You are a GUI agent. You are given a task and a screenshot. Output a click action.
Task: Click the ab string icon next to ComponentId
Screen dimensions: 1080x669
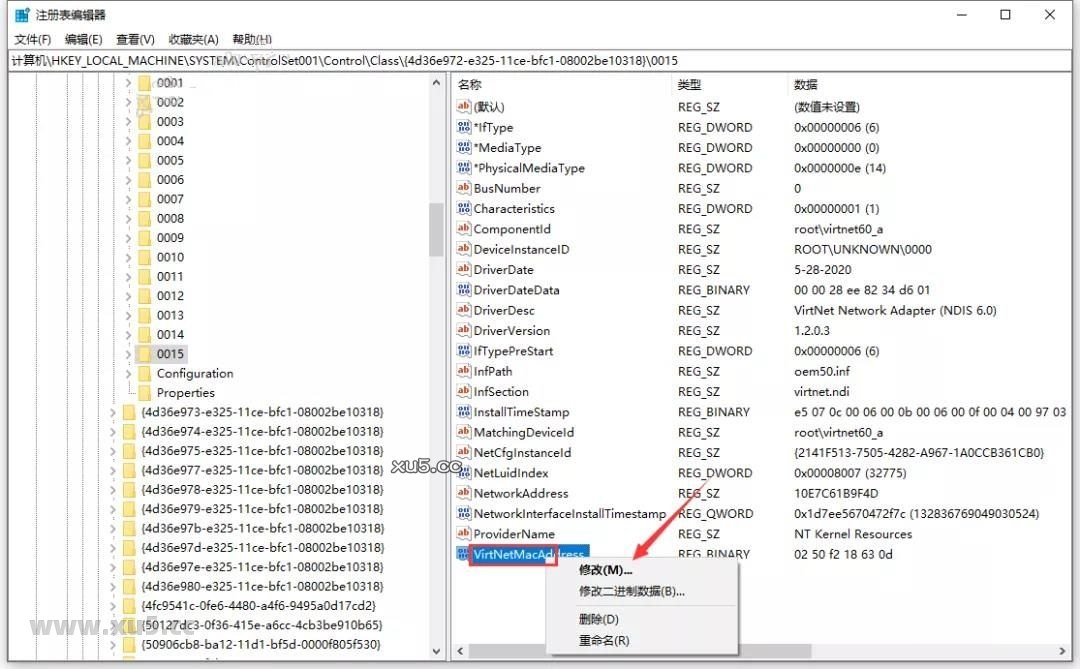(x=463, y=229)
